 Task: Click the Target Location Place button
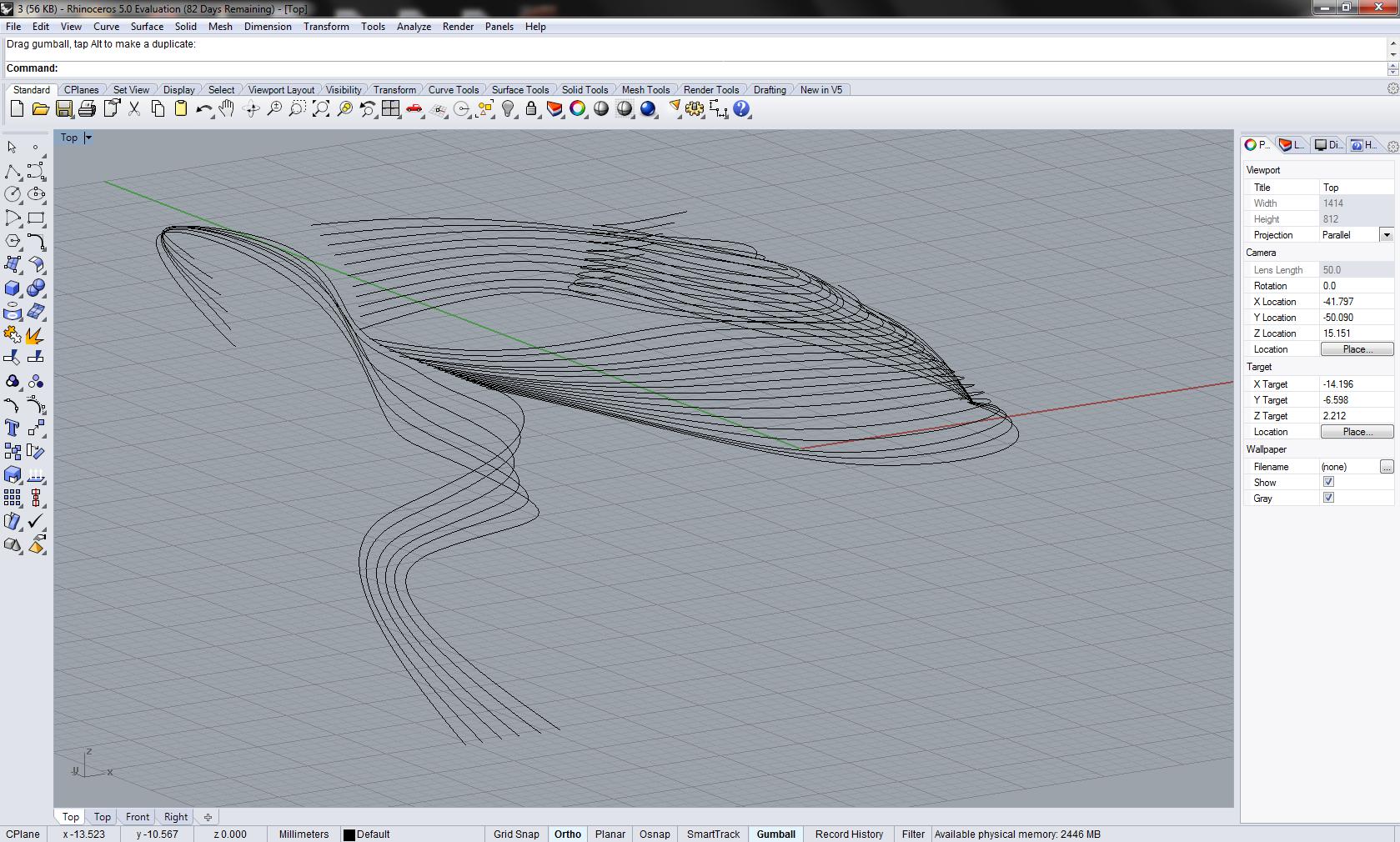[x=1357, y=432]
